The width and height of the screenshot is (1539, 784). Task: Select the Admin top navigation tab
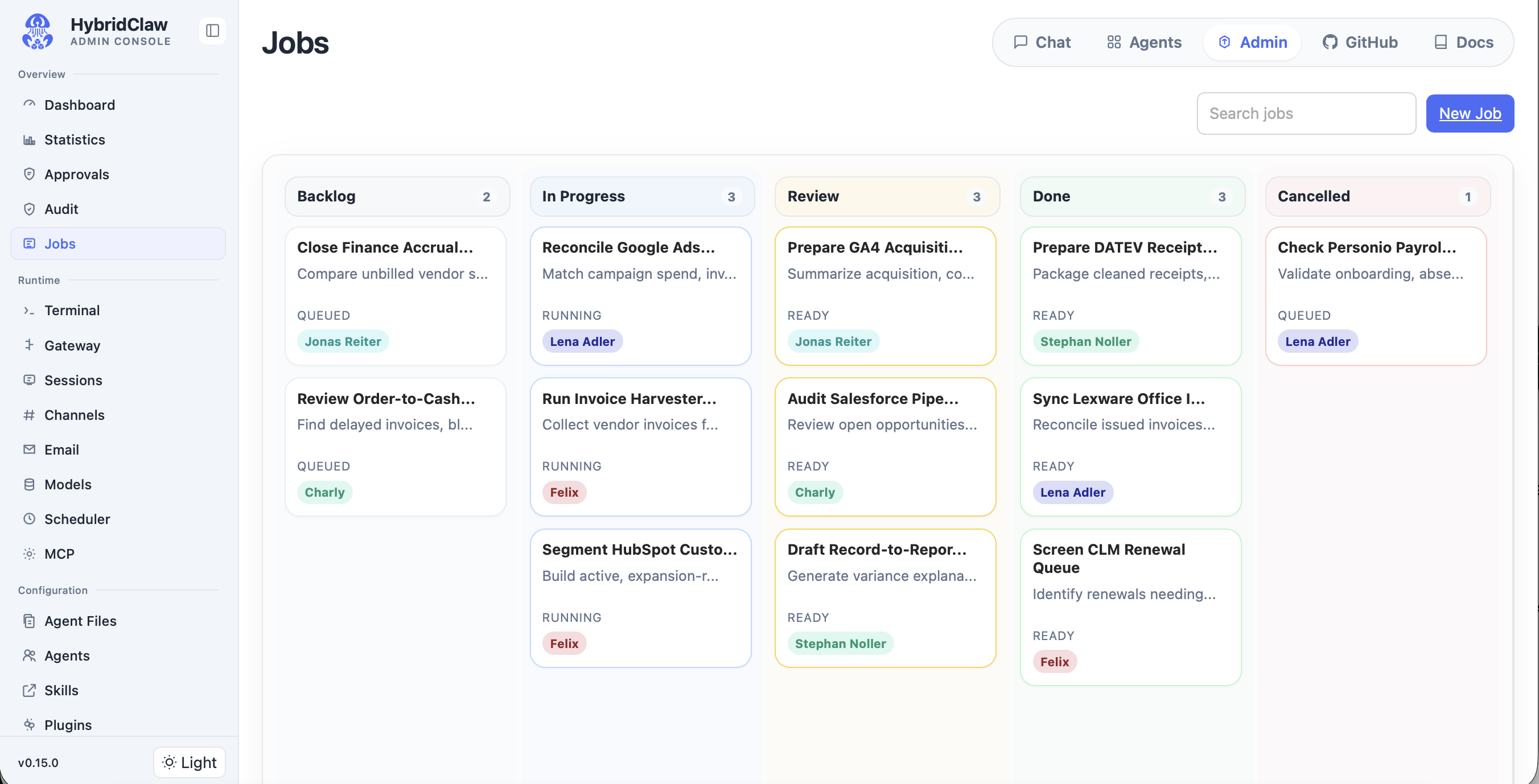[x=1252, y=42]
